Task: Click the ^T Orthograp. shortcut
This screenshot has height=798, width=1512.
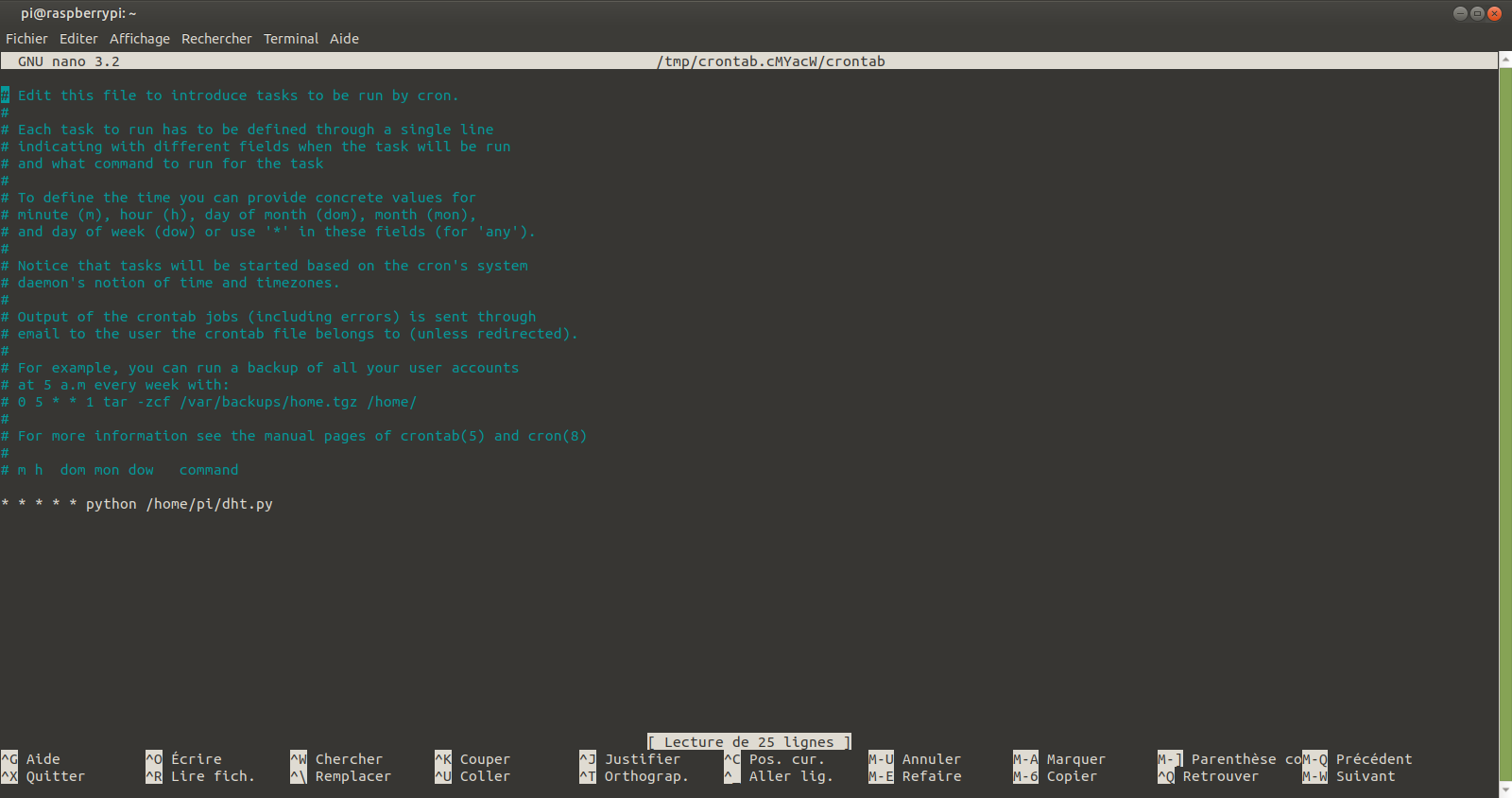Action: pyautogui.click(x=634, y=776)
